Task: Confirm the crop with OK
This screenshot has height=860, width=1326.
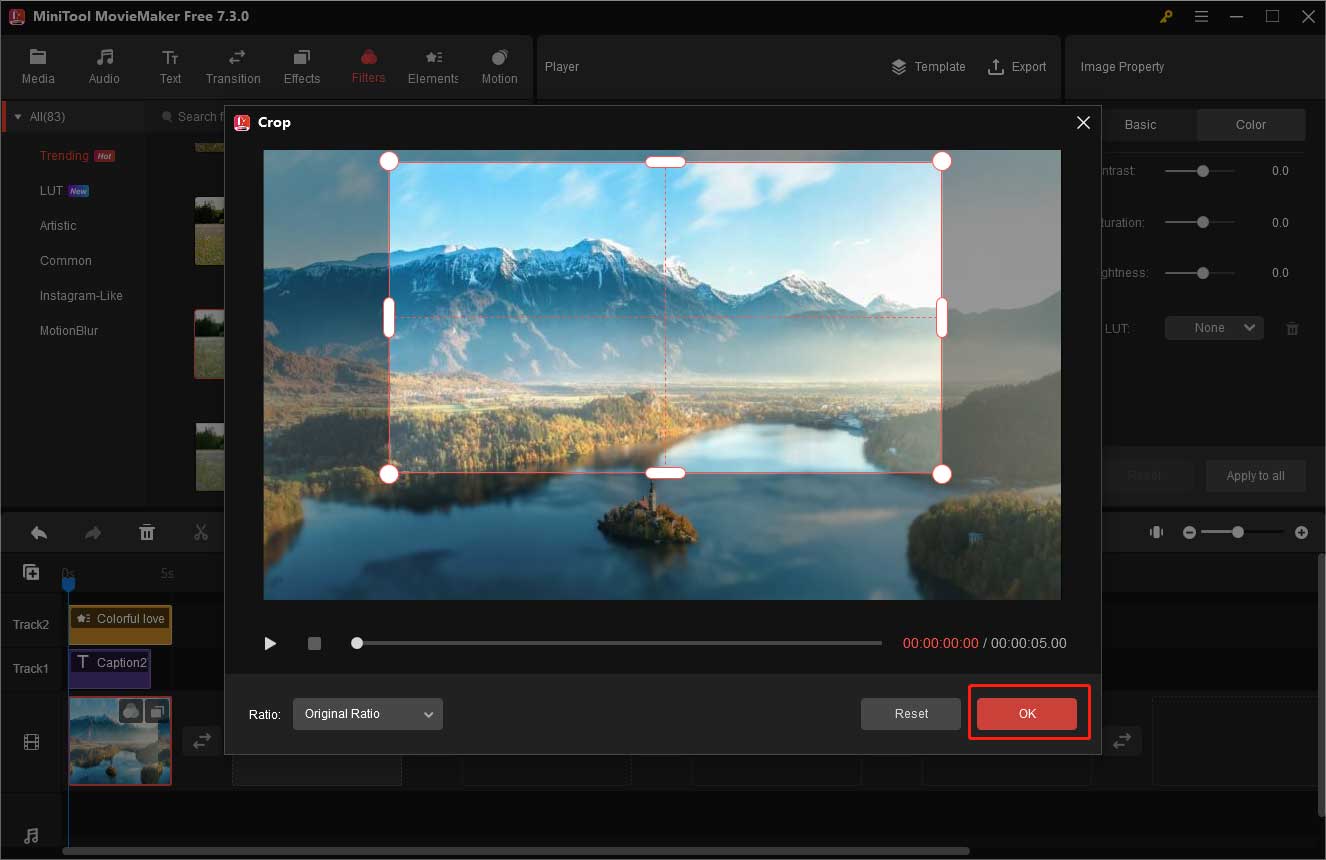Action: coord(1027,714)
